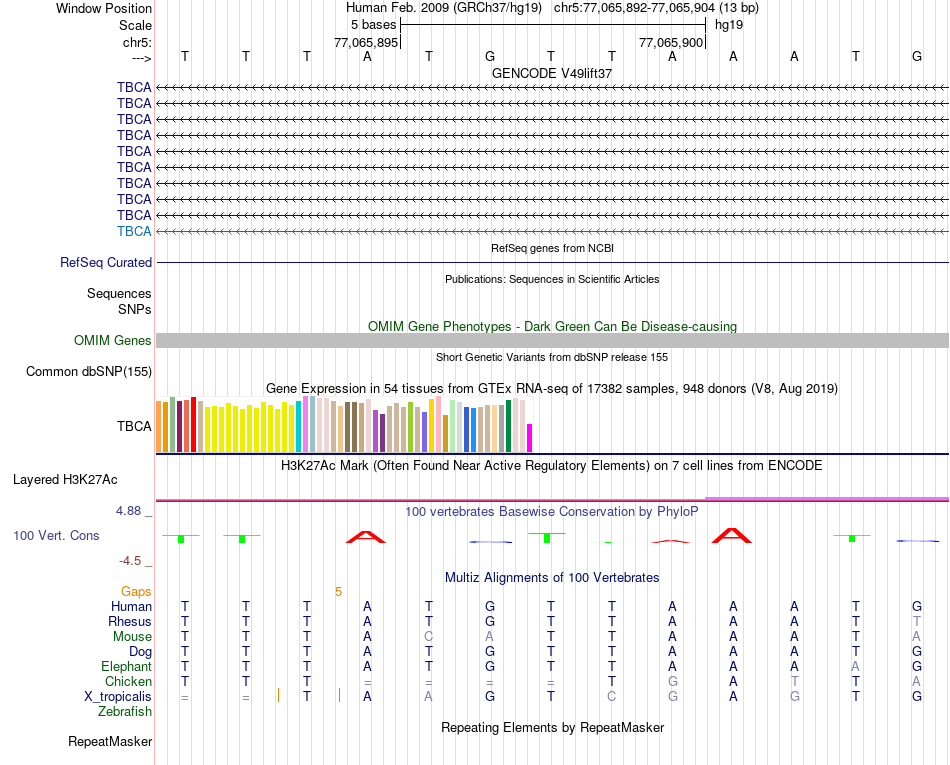Select the "Chicken" species row label
Screen dimensions: 950x765
click(x=128, y=682)
